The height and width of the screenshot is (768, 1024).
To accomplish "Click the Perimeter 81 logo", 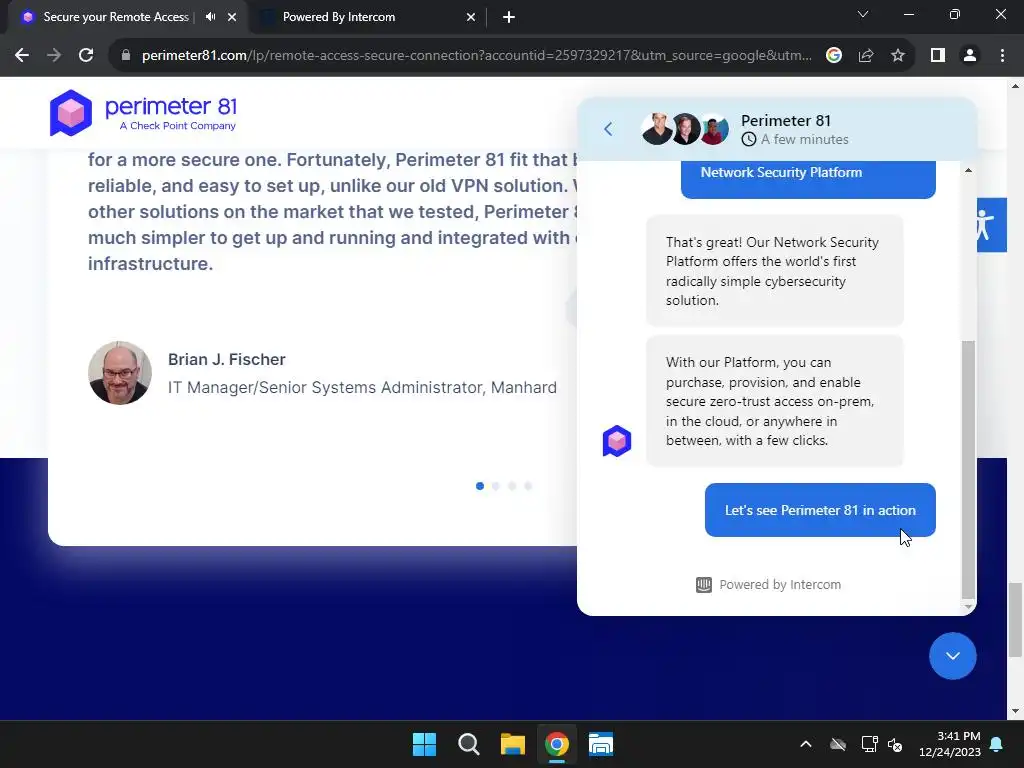I will 143,113.
